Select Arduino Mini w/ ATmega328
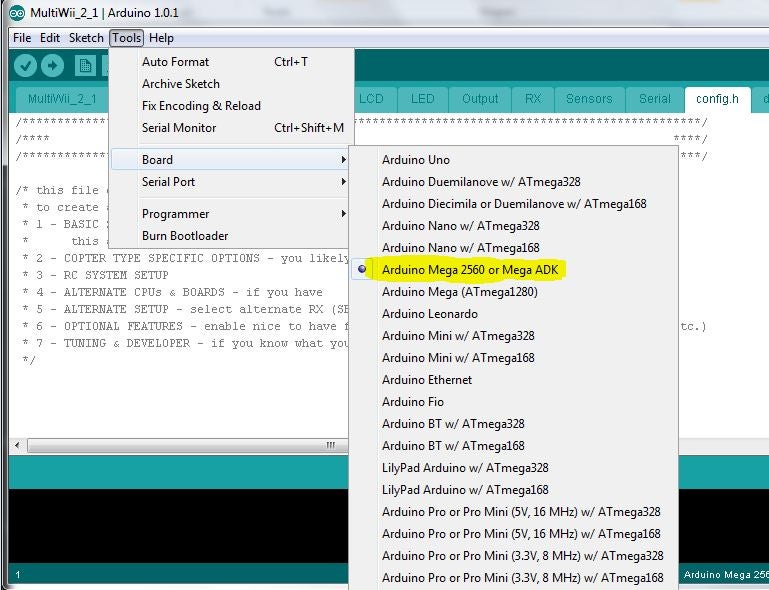 point(514,336)
